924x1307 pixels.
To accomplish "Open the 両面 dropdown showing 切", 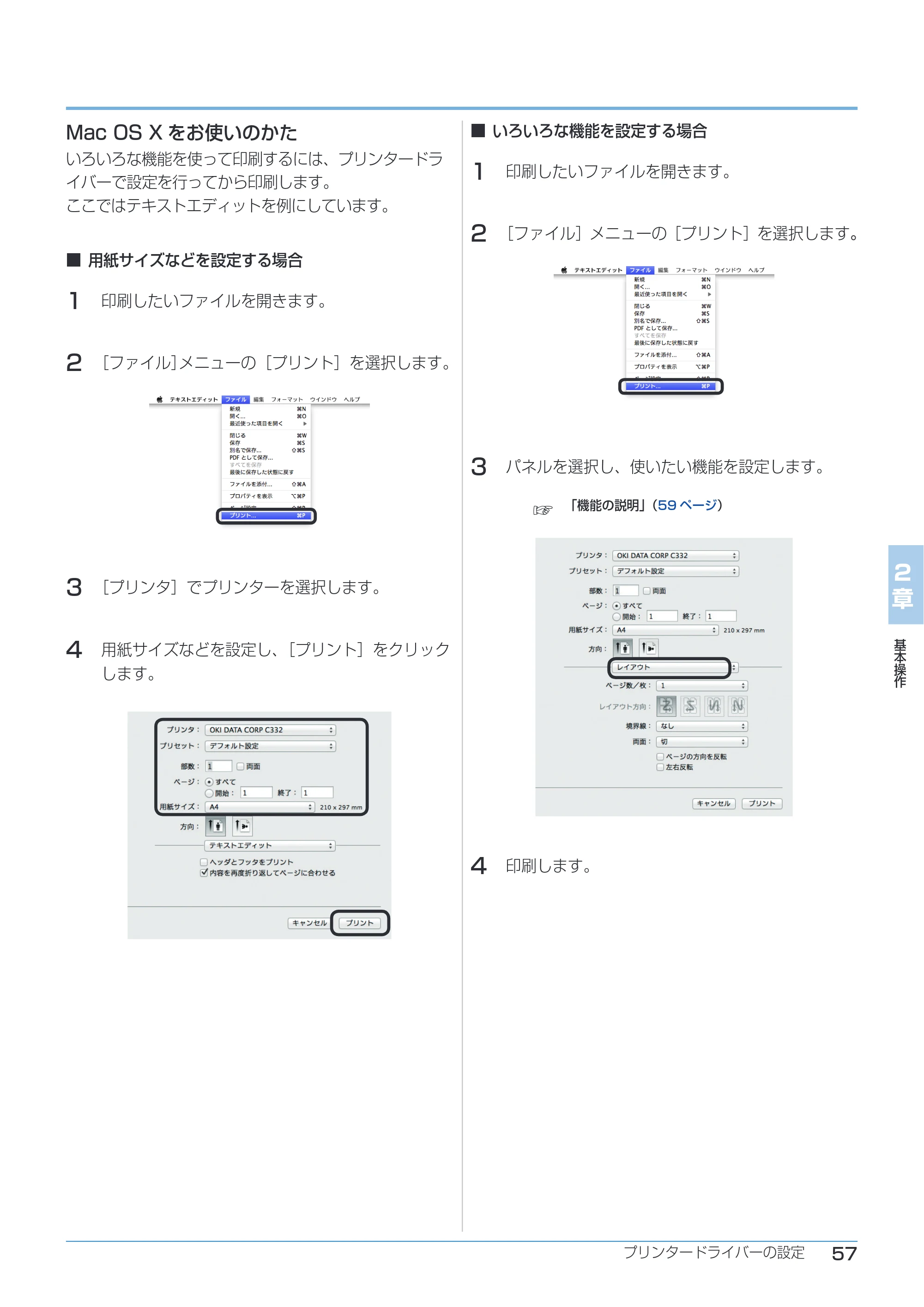I will [x=702, y=742].
